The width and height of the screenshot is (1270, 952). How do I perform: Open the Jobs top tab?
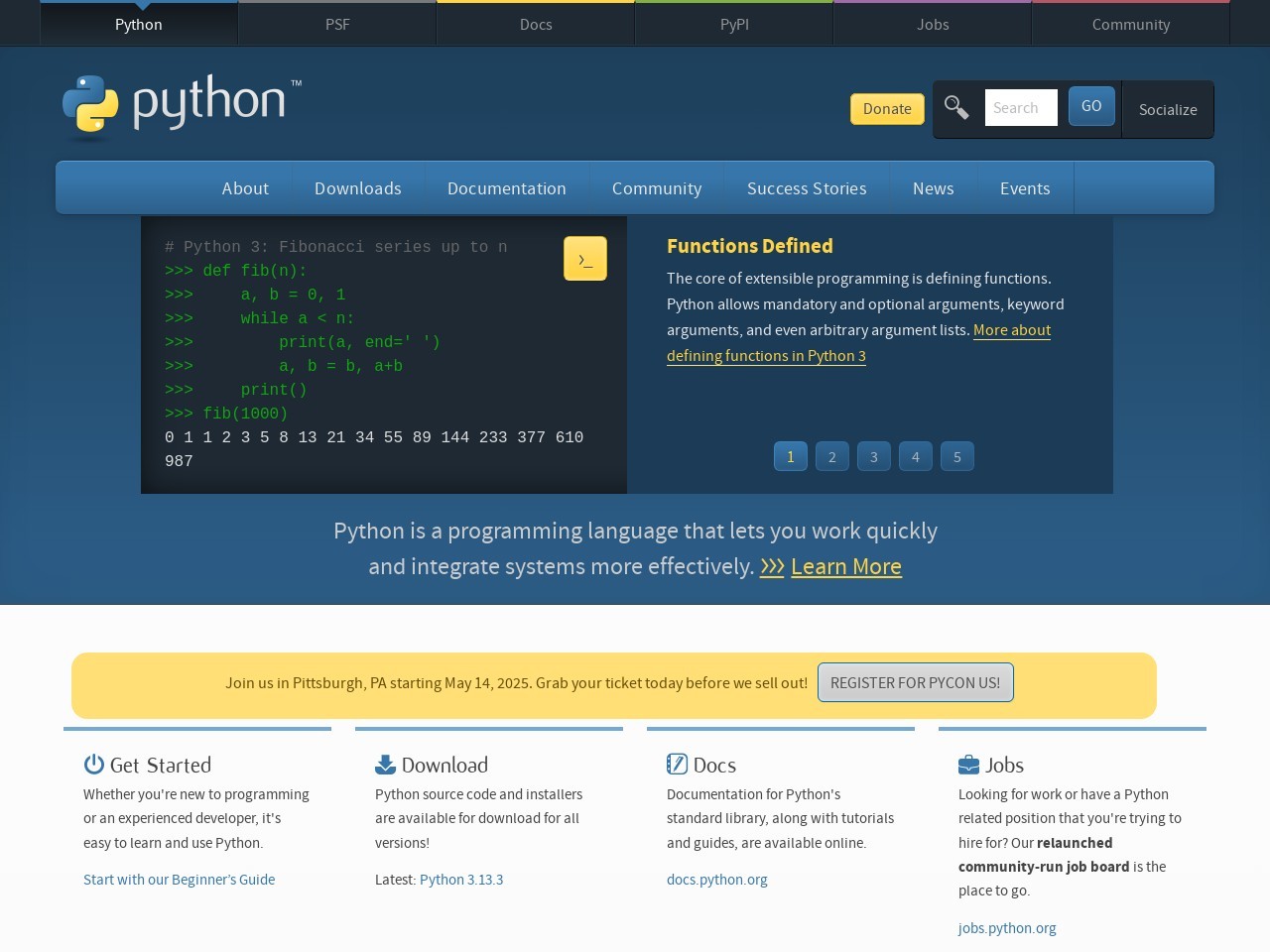(x=933, y=24)
